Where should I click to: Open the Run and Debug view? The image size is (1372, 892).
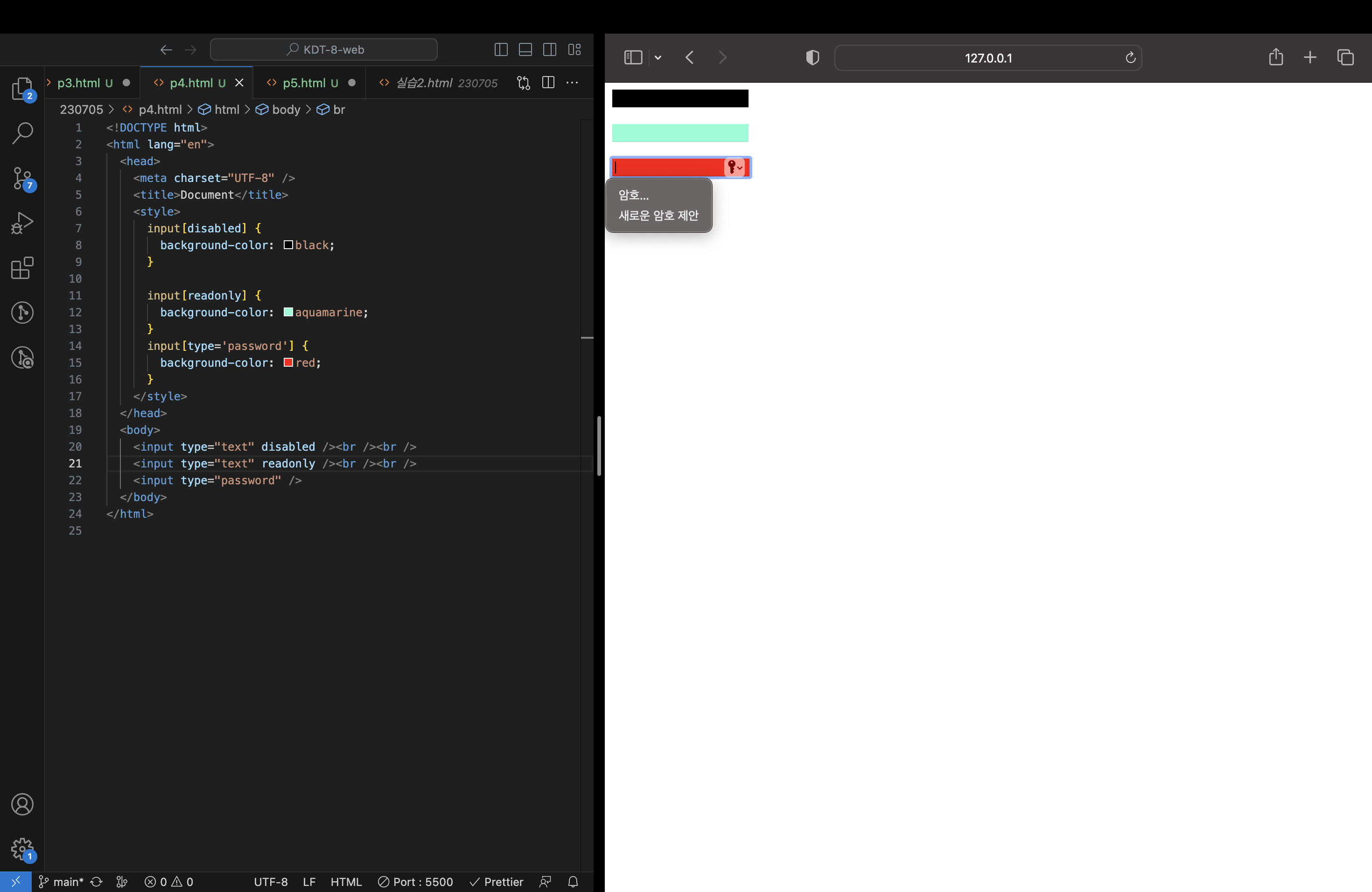coord(22,223)
